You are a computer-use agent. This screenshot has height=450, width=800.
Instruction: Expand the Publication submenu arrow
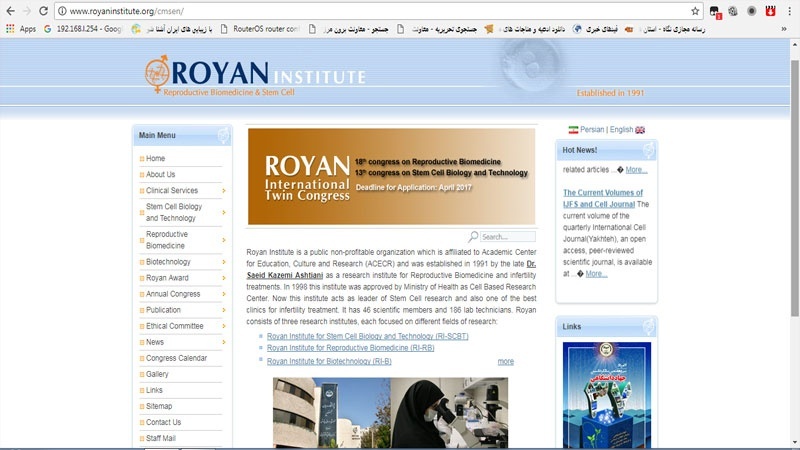pyautogui.click(x=224, y=310)
